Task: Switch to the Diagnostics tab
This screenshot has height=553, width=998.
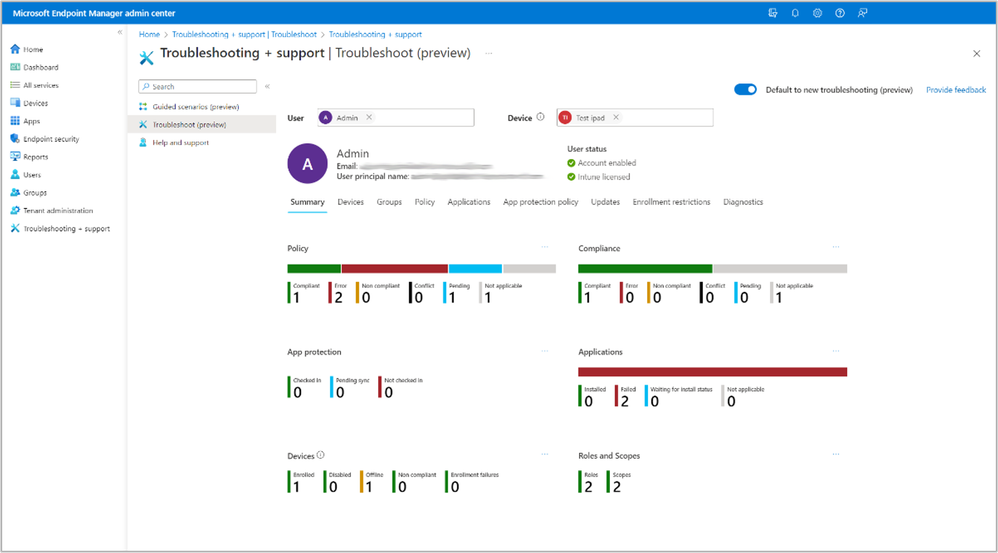Action: point(743,202)
